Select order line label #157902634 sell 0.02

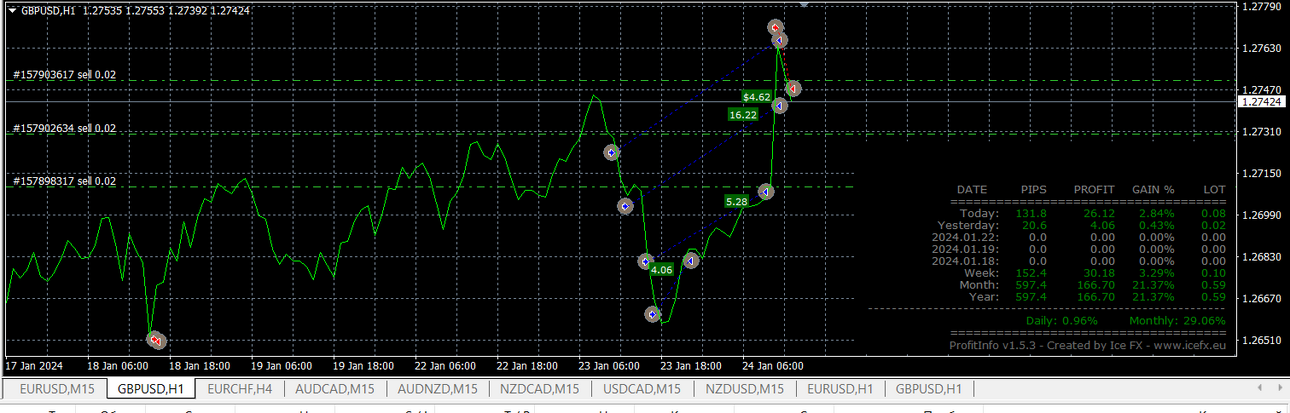pos(64,128)
